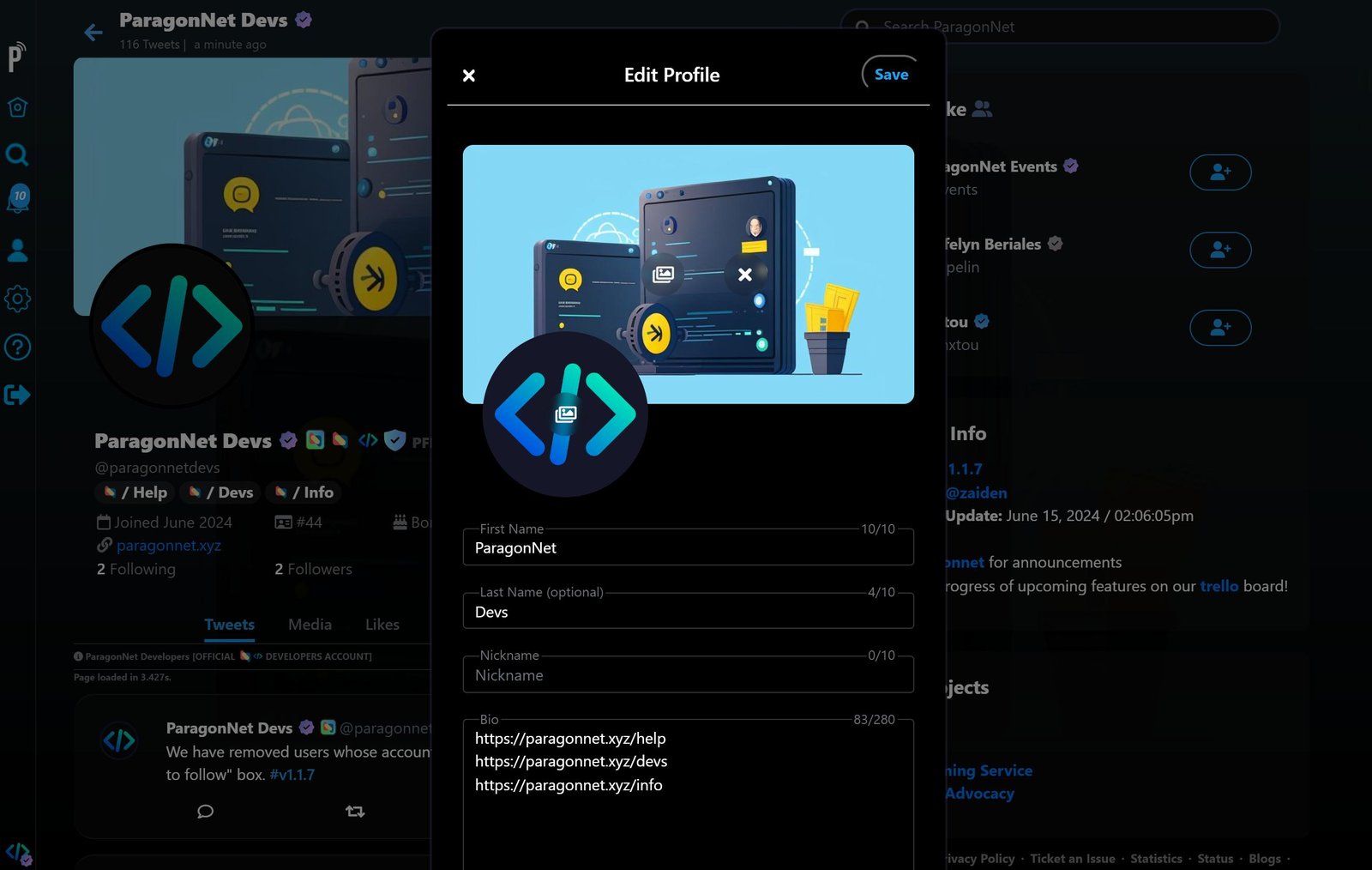This screenshot has height=870, width=1372.
Task: Follow the ParagonNet Events account
Action: coord(1219,172)
